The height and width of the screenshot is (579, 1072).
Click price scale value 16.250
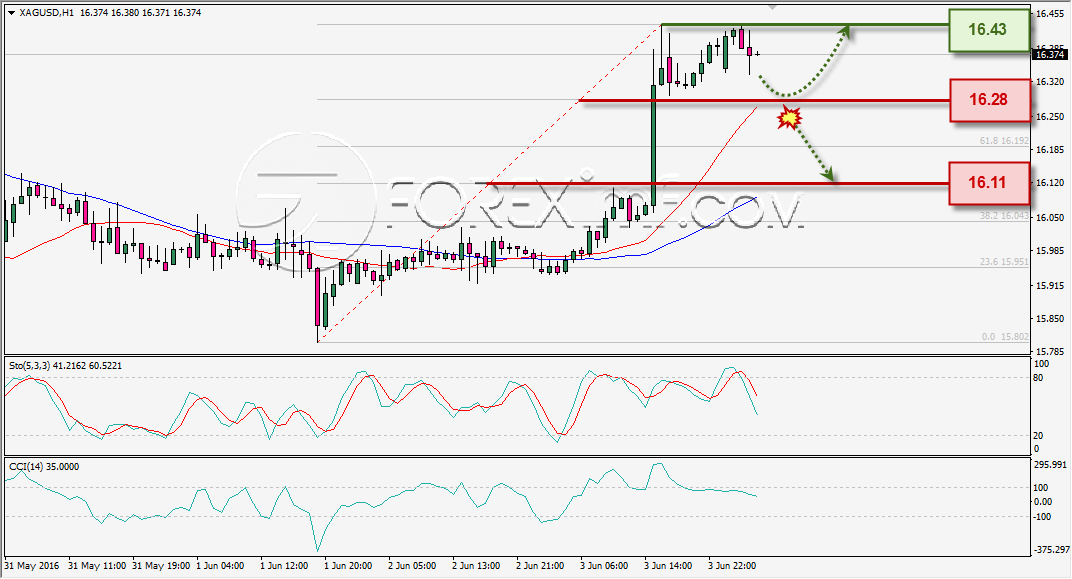[x=1049, y=117]
